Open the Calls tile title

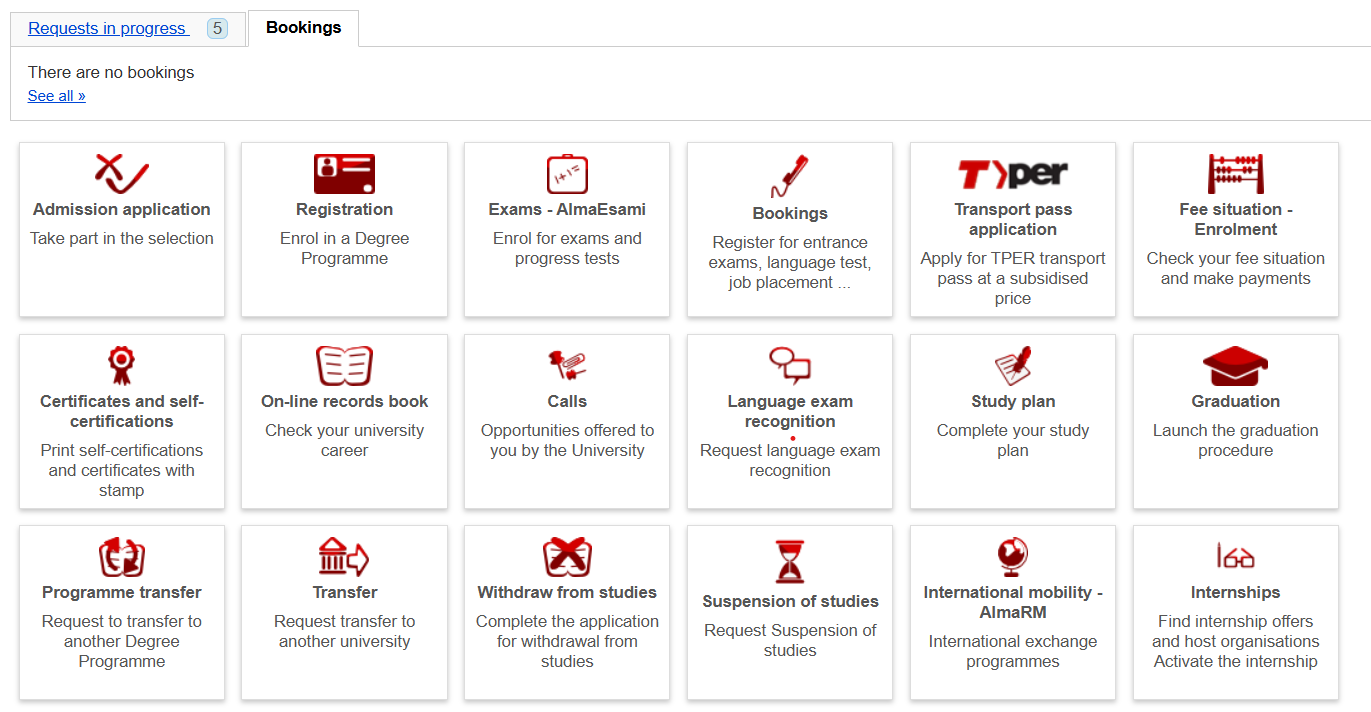(567, 401)
